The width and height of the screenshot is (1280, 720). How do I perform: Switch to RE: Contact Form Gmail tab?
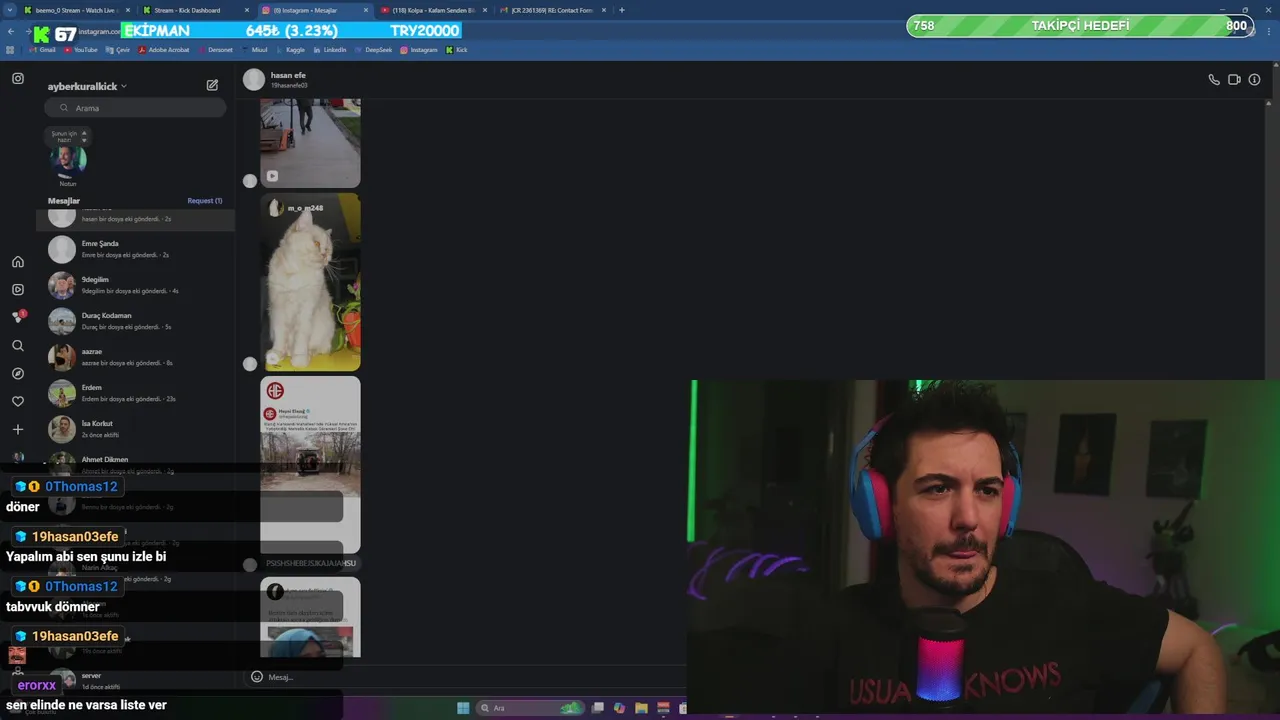pyautogui.click(x=551, y=10)
